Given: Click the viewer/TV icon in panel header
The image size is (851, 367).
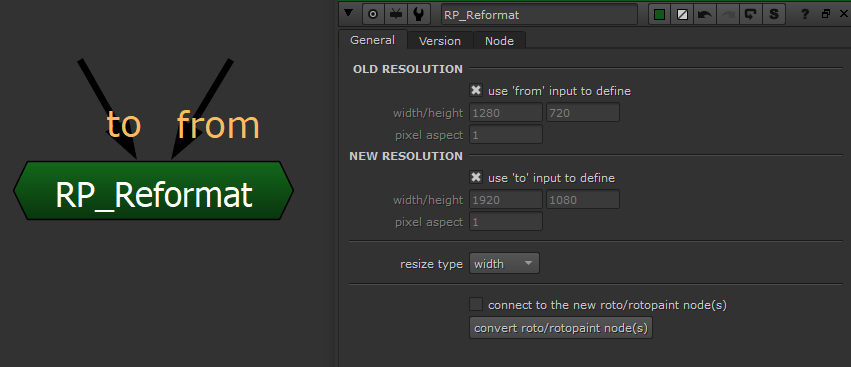Looking at the screenshot, I should coord(396,15).
